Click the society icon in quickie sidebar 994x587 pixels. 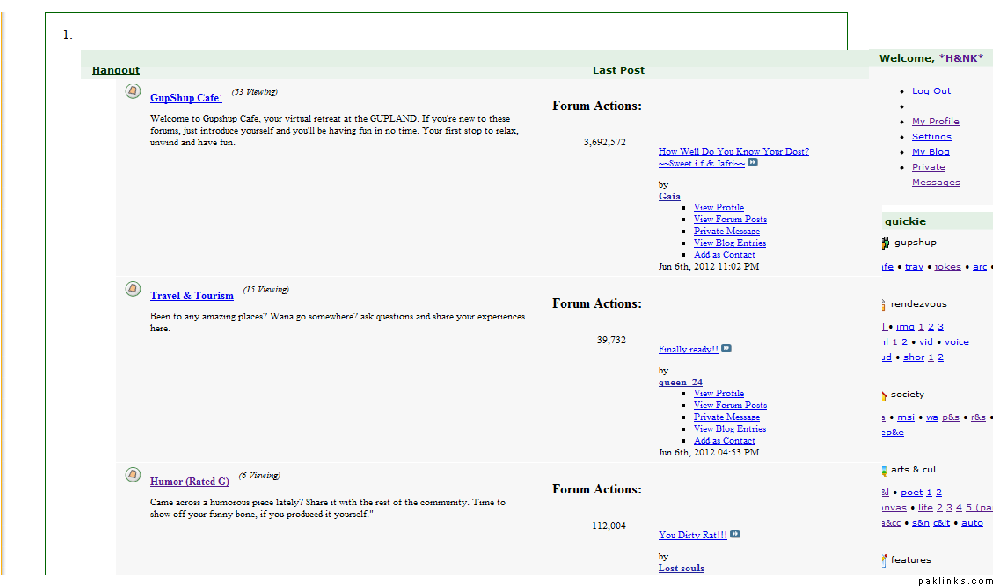coord(885,394)
